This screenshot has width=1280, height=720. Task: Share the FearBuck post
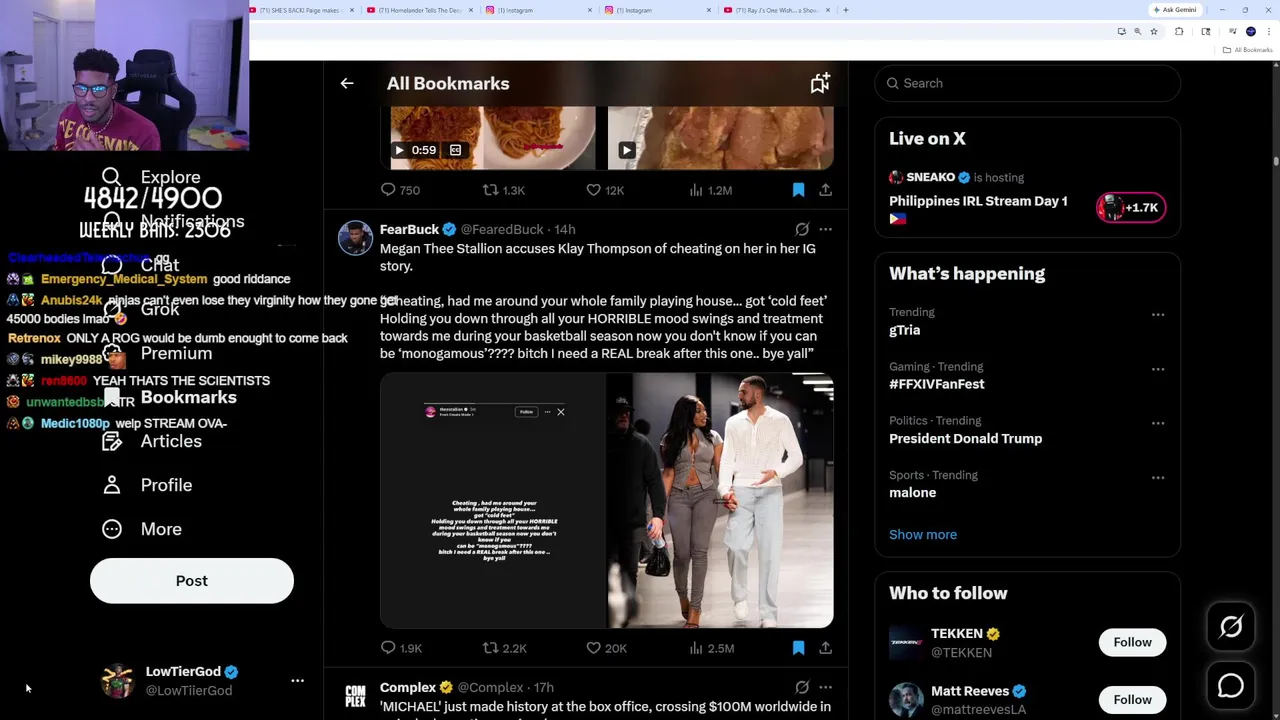pyautogui.click(x=825, y=648)
